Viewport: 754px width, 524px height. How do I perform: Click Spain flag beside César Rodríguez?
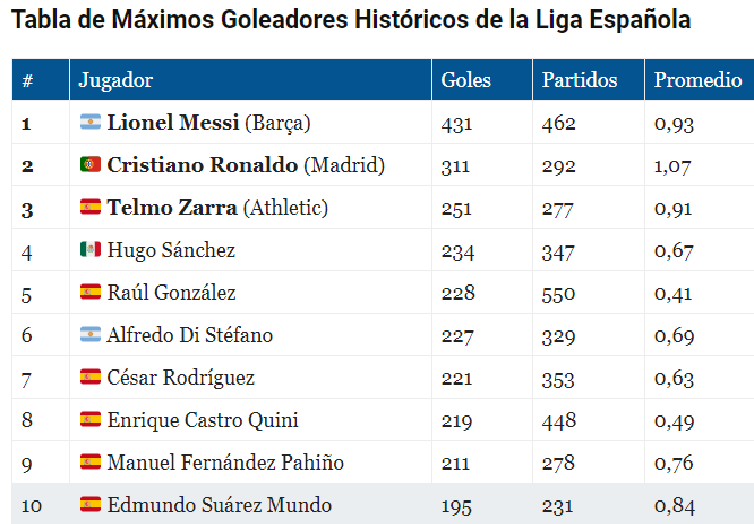tap(90, 377)
